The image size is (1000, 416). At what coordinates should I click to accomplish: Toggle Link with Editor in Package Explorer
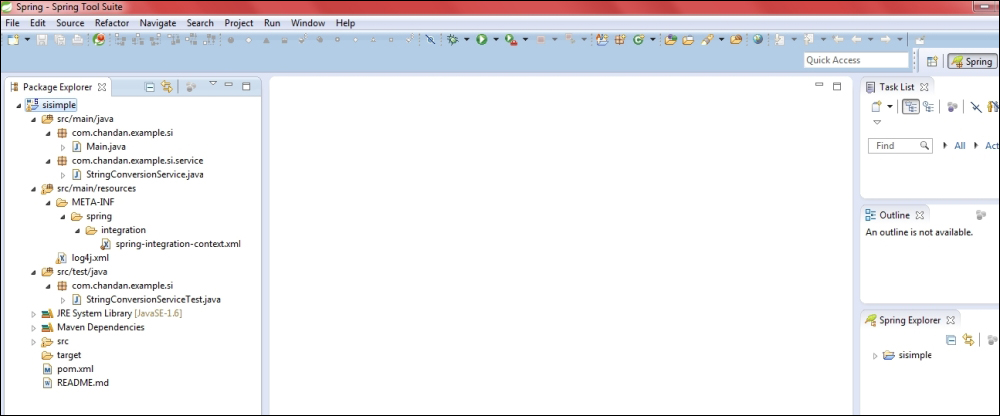[x=167, y=87]
